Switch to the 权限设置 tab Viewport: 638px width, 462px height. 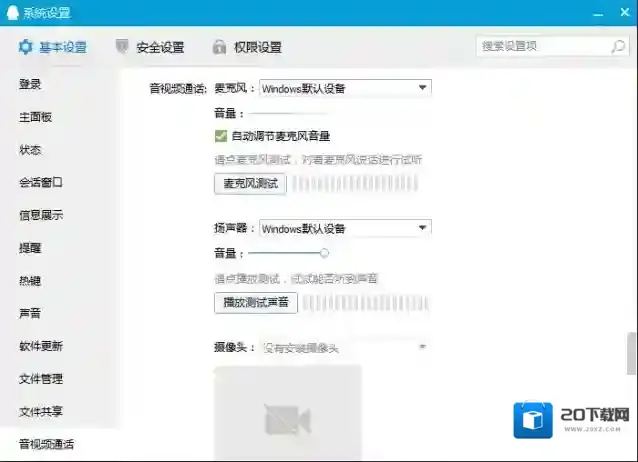point(257,47)
